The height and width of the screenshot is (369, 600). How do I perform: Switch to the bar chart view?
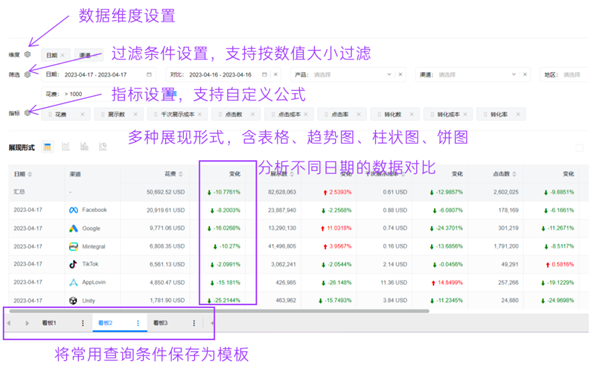coord(84,147)
